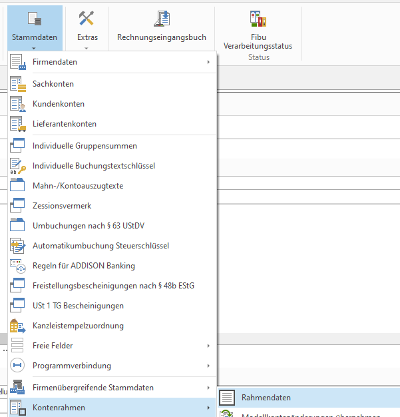Open Mahn-/Kontoauszugtexte
Viewport: 400px width, 417px height.
coord(112,186)
